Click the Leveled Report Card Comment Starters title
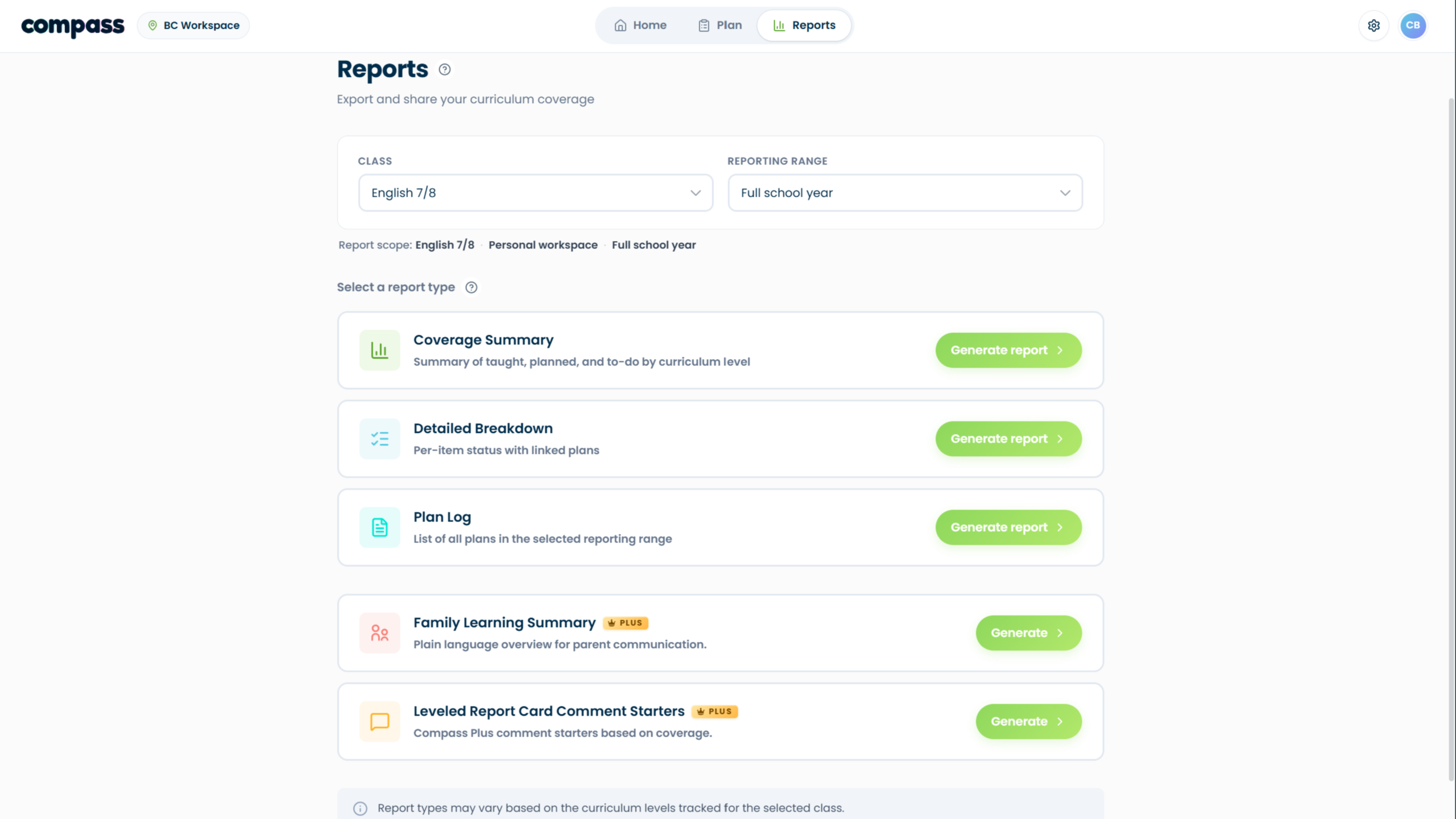This screenshot has height=819, width=1456. click(549, 712)
